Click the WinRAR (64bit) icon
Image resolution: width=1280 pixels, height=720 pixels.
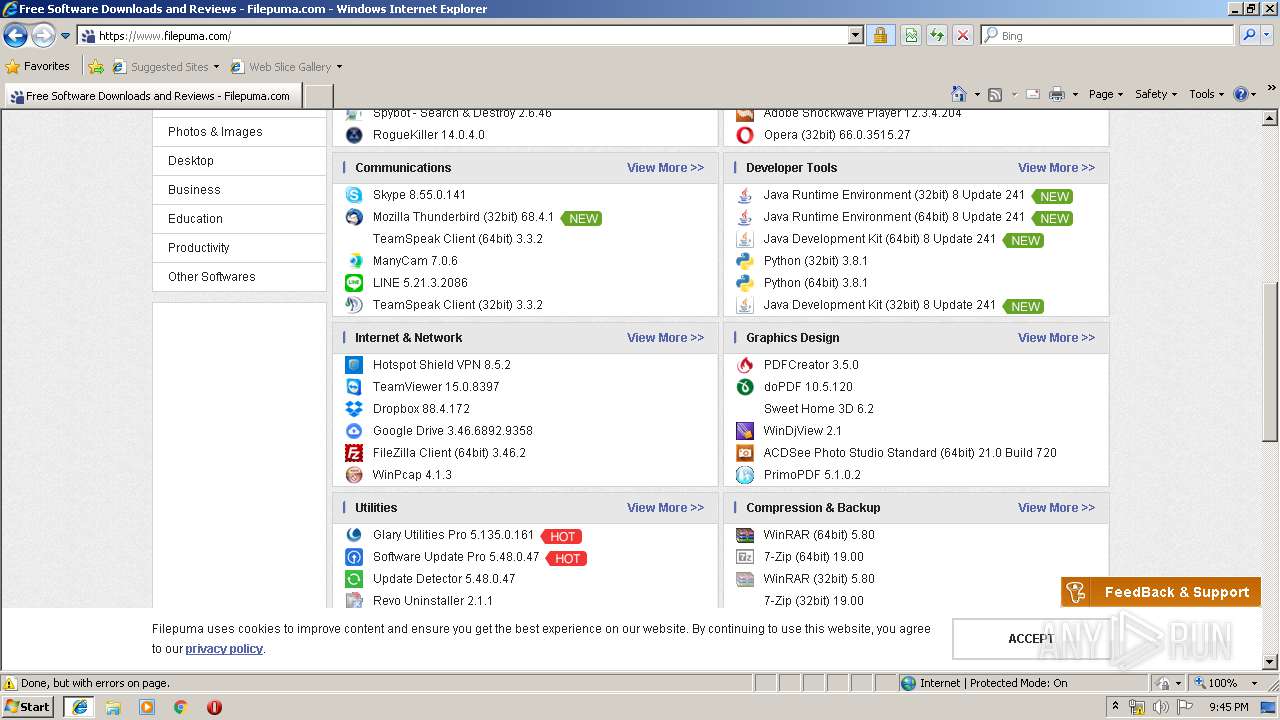pos(745,535)
